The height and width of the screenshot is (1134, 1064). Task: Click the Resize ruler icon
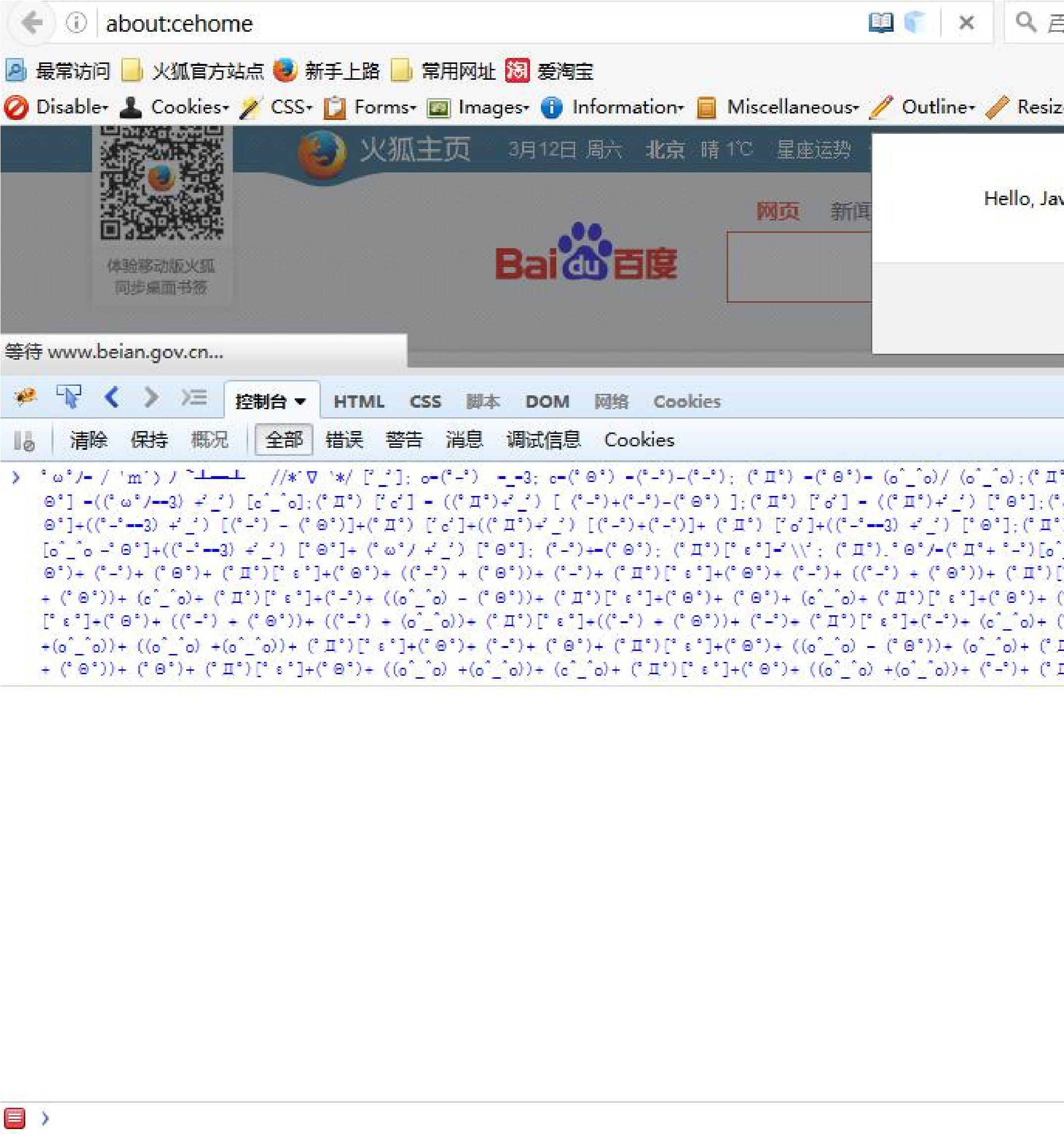[997, 107]
